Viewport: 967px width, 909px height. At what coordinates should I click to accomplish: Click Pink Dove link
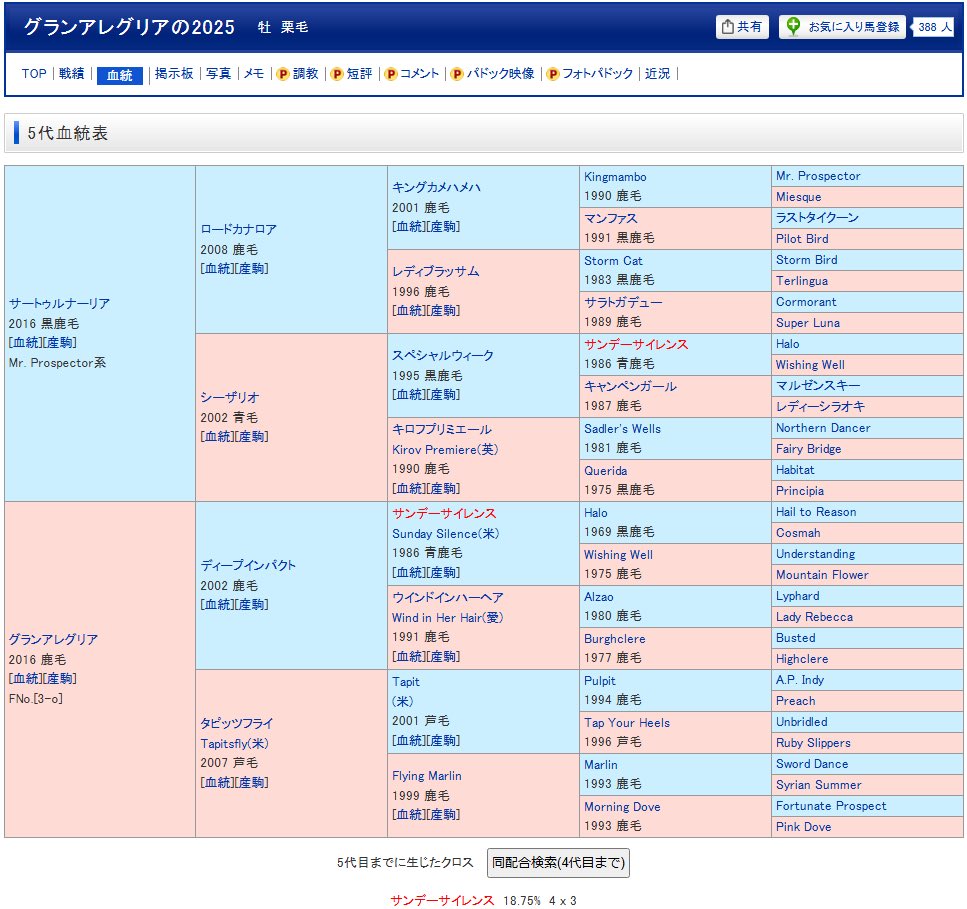[804, 826]
